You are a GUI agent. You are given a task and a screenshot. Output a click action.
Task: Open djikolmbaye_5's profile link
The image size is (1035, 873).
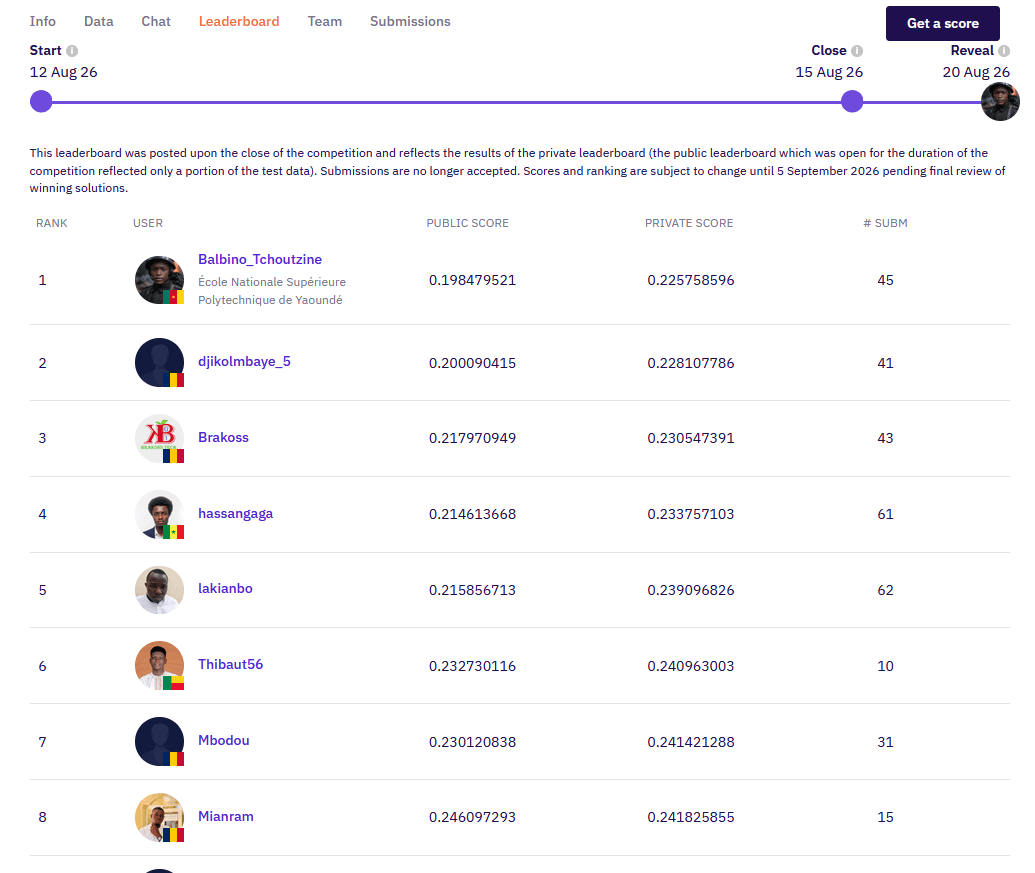pos(244,362)
